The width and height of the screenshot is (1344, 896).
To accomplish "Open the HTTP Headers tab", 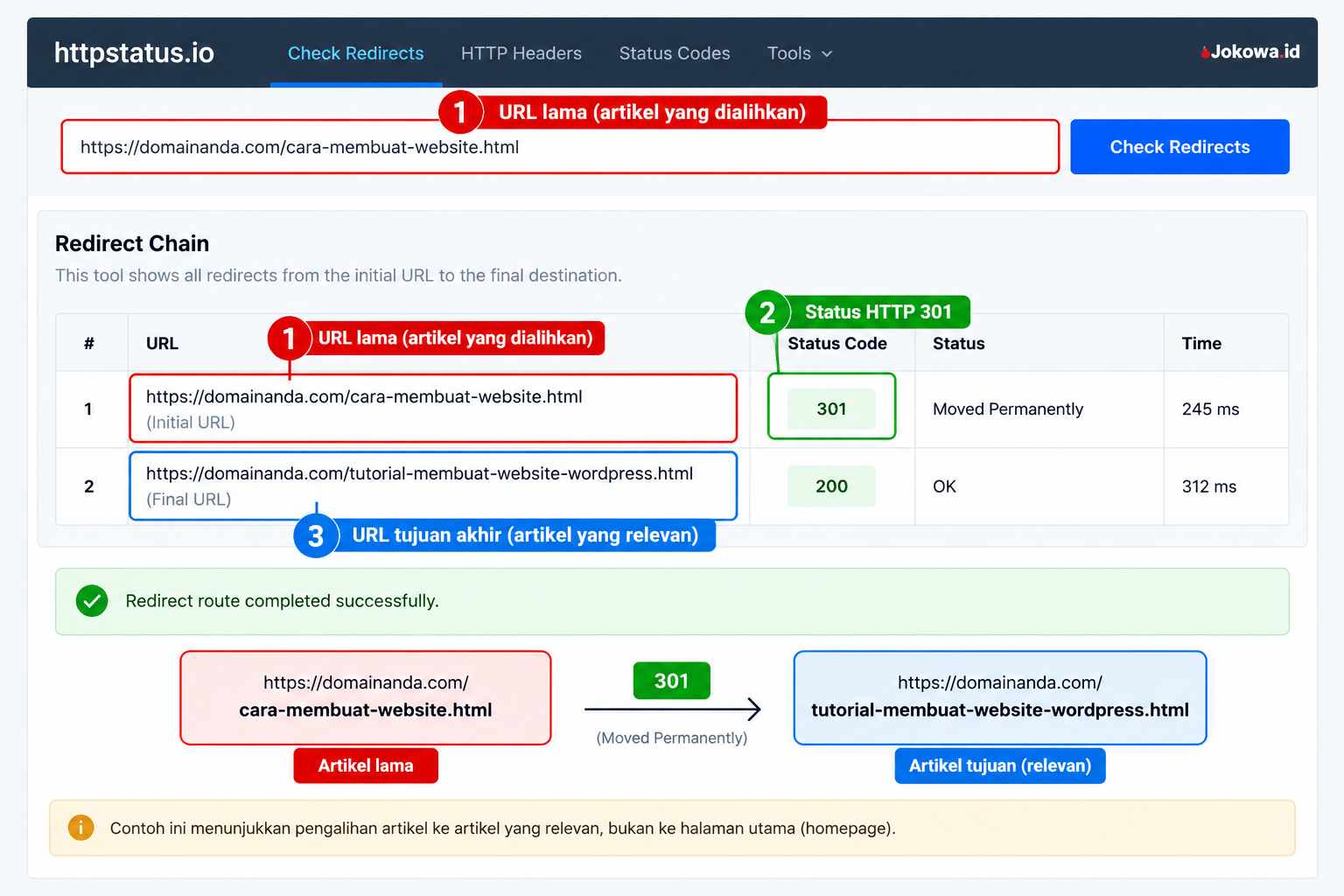I will pyautogui.click(x=521, y=53).
